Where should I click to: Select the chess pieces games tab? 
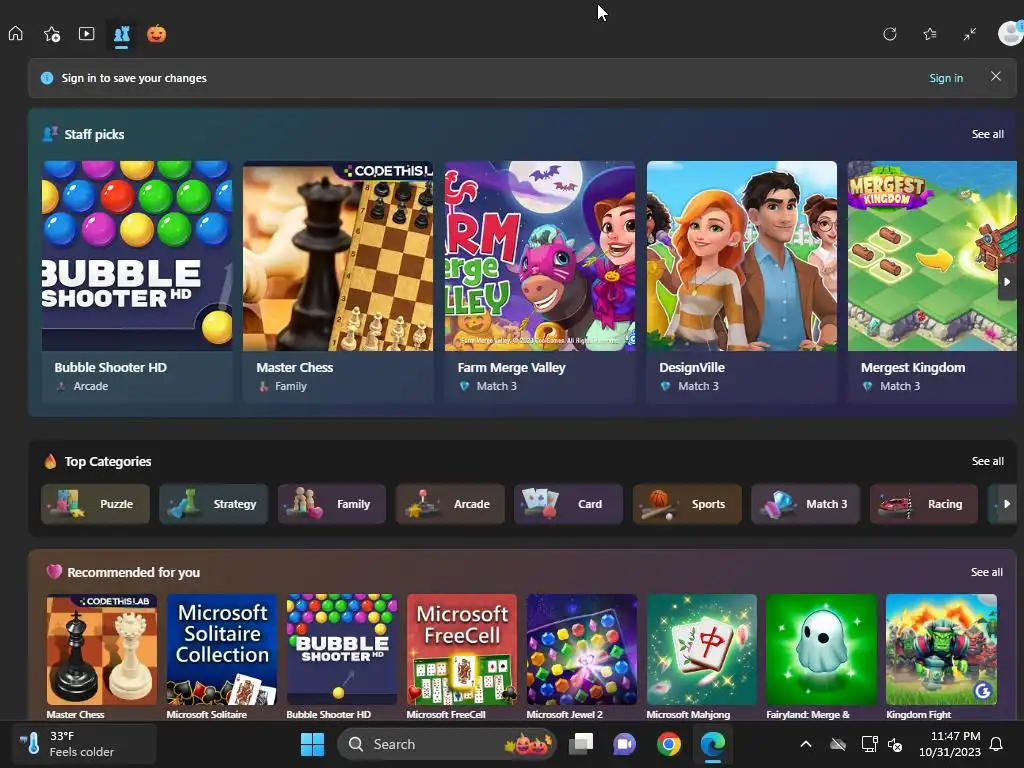coord(122,34)
